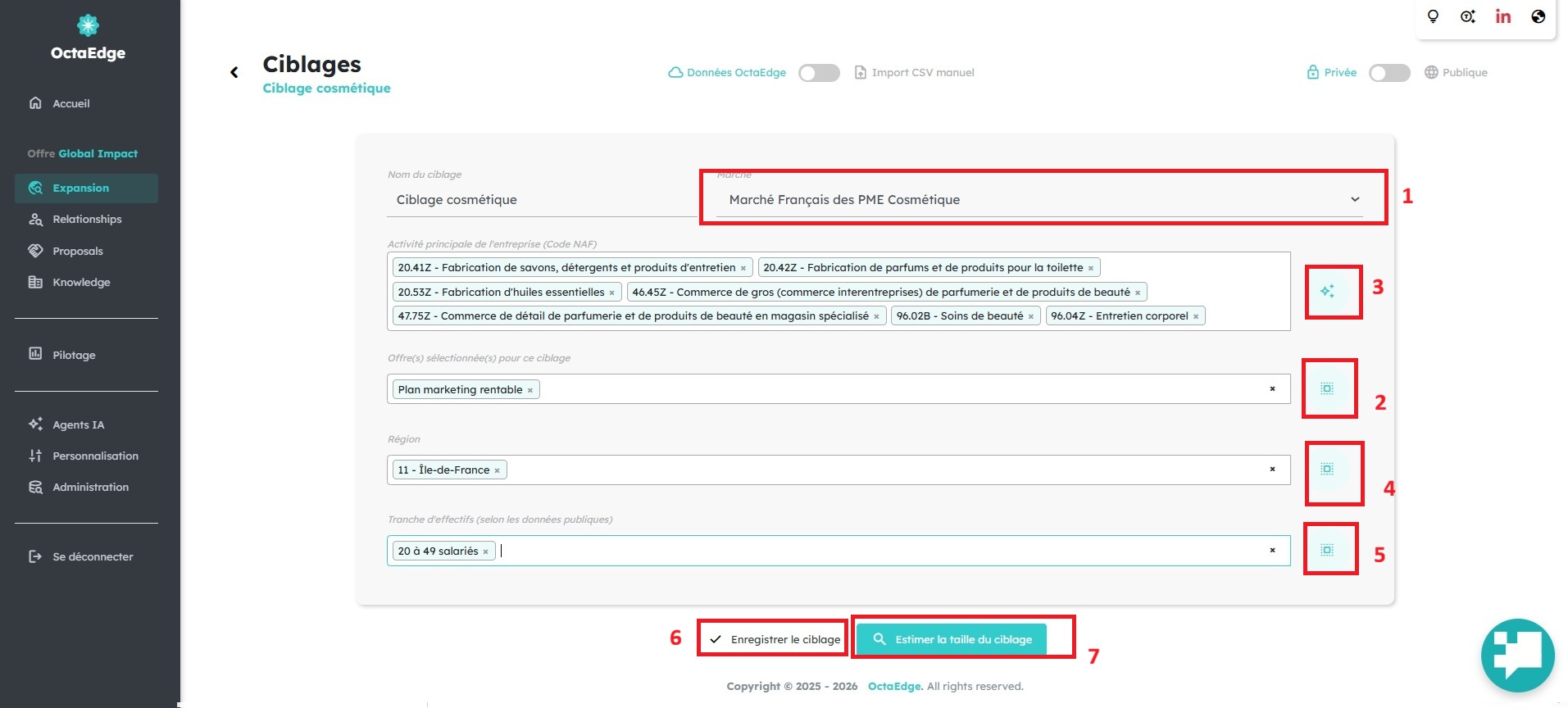Go to Agents IA in sidebar
1568x708 pixels.
(x=78, y=424)
